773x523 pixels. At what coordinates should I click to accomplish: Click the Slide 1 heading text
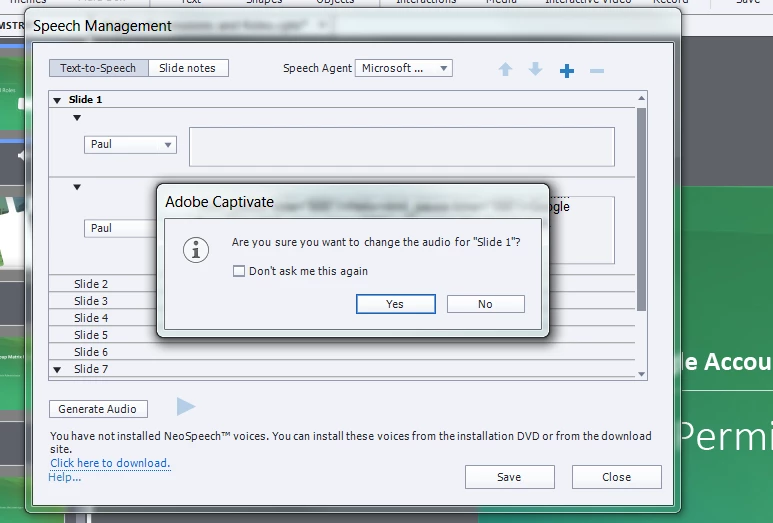(x=85, y=100)
